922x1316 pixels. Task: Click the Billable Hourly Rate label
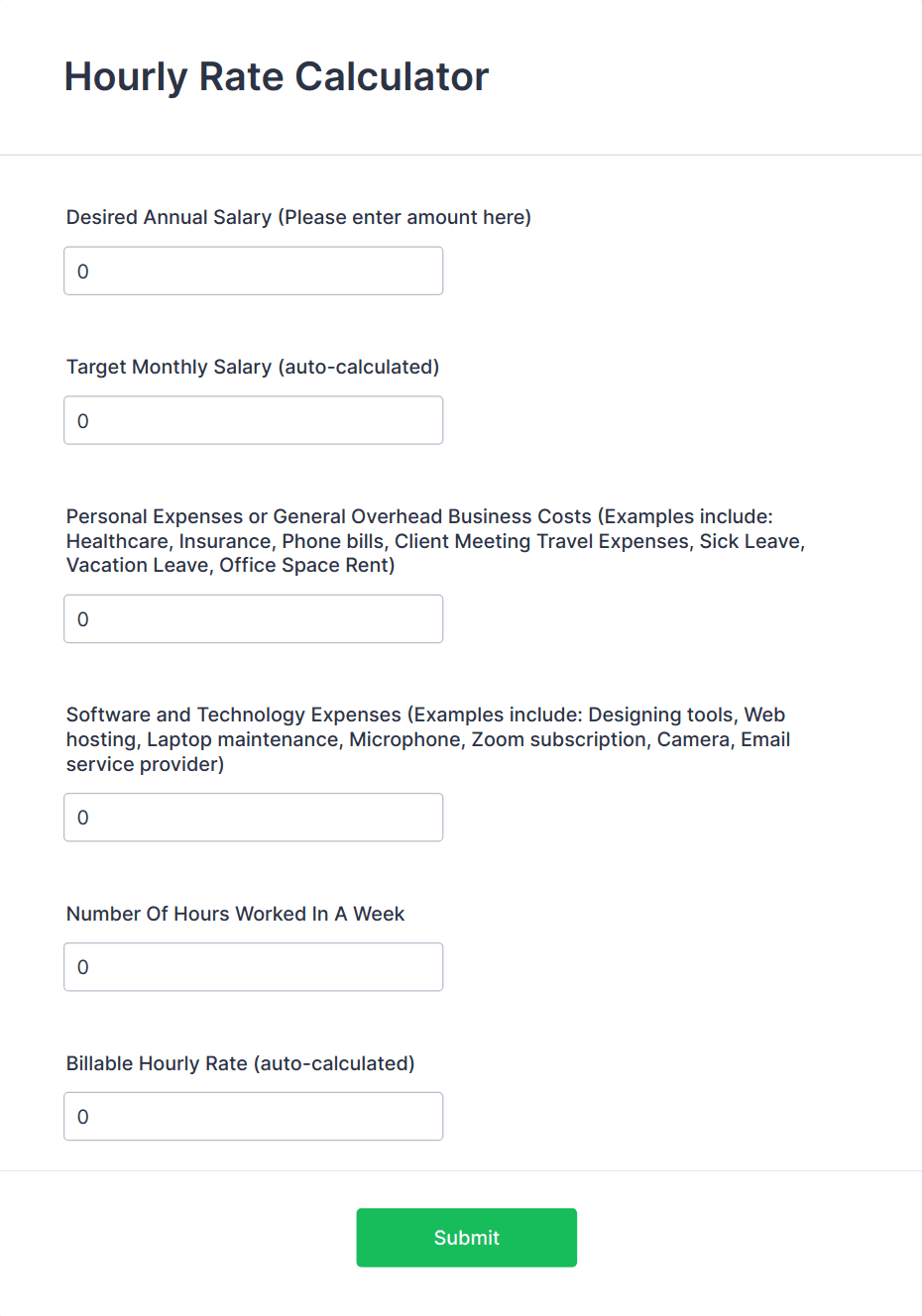tap(240, 1063)
